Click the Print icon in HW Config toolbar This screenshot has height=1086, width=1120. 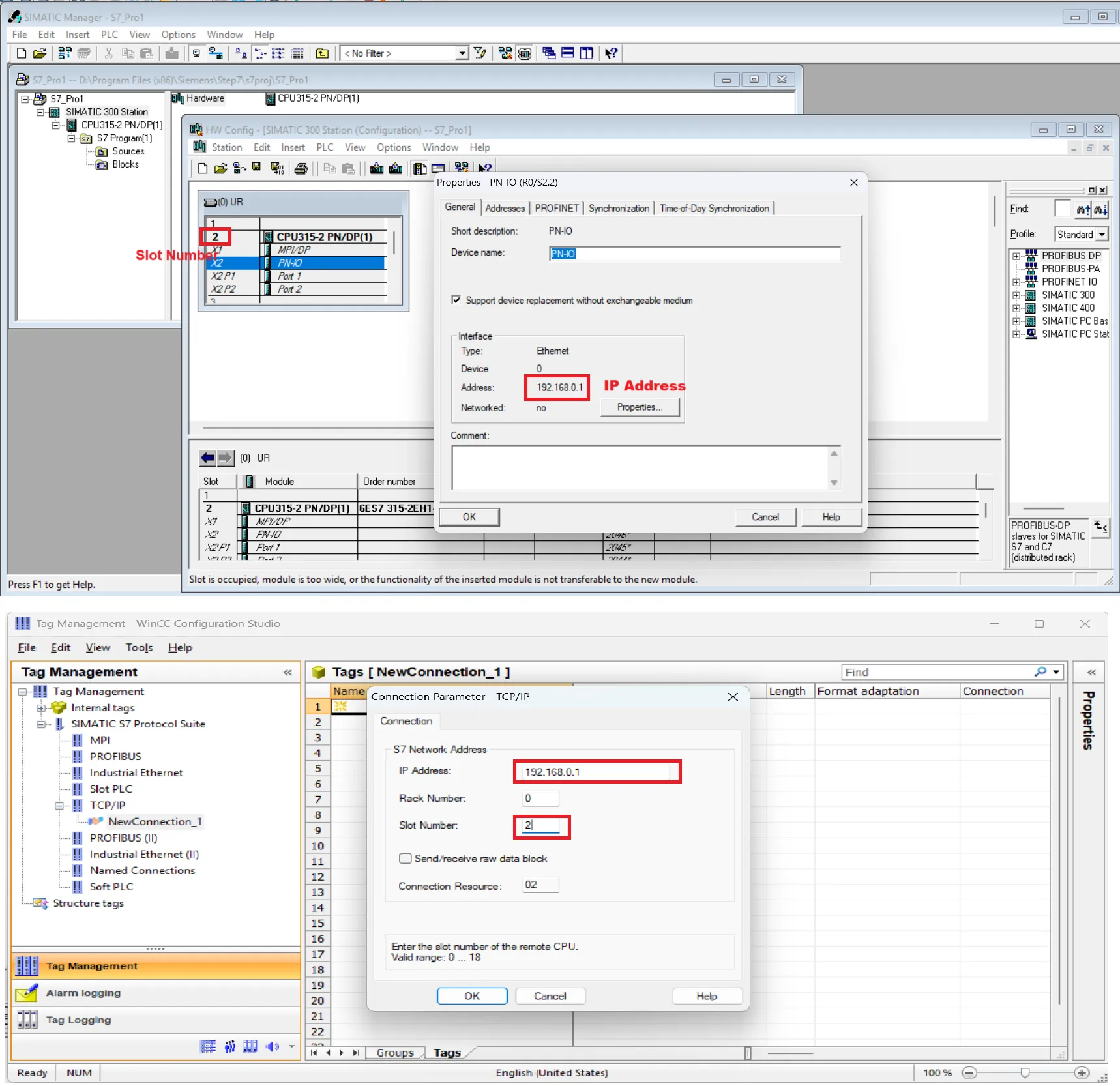coord(301,168)
